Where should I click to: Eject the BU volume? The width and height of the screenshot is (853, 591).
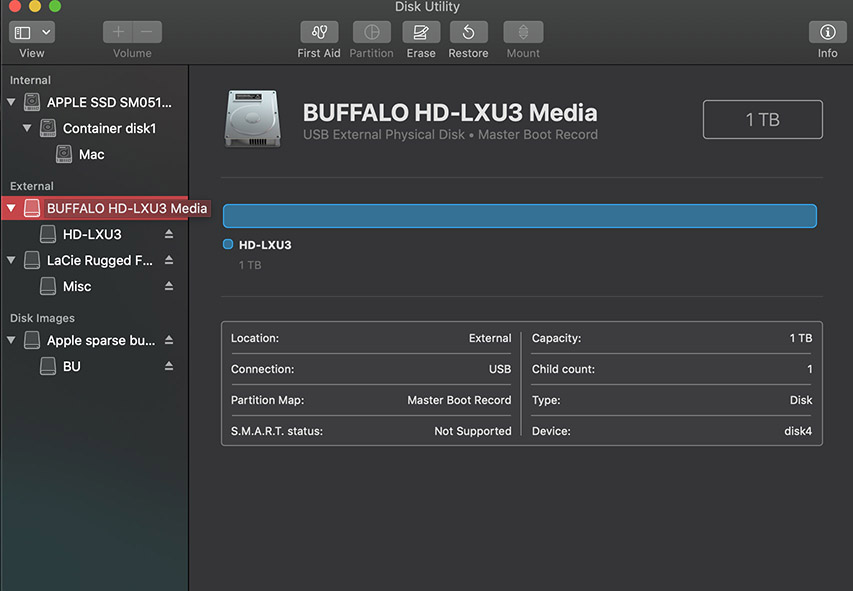click(x=169, y=366)
